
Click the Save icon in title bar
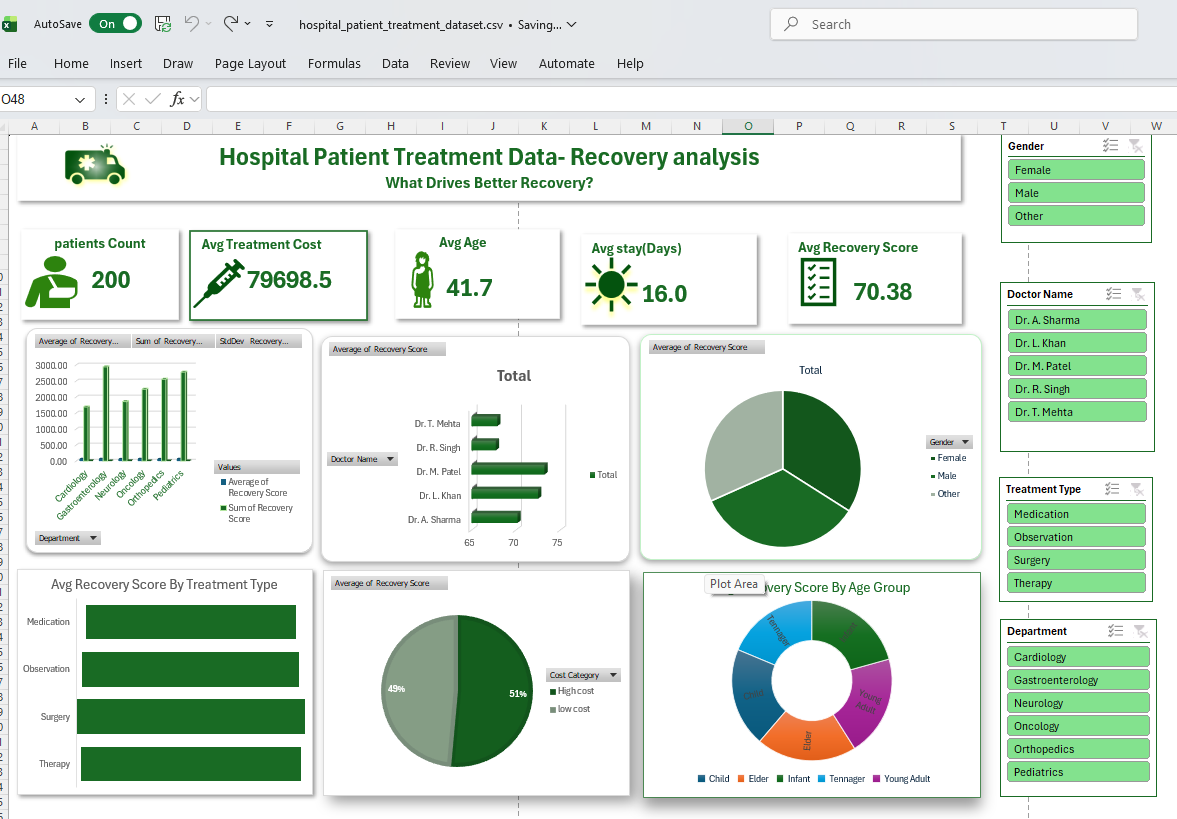(163, 23)
